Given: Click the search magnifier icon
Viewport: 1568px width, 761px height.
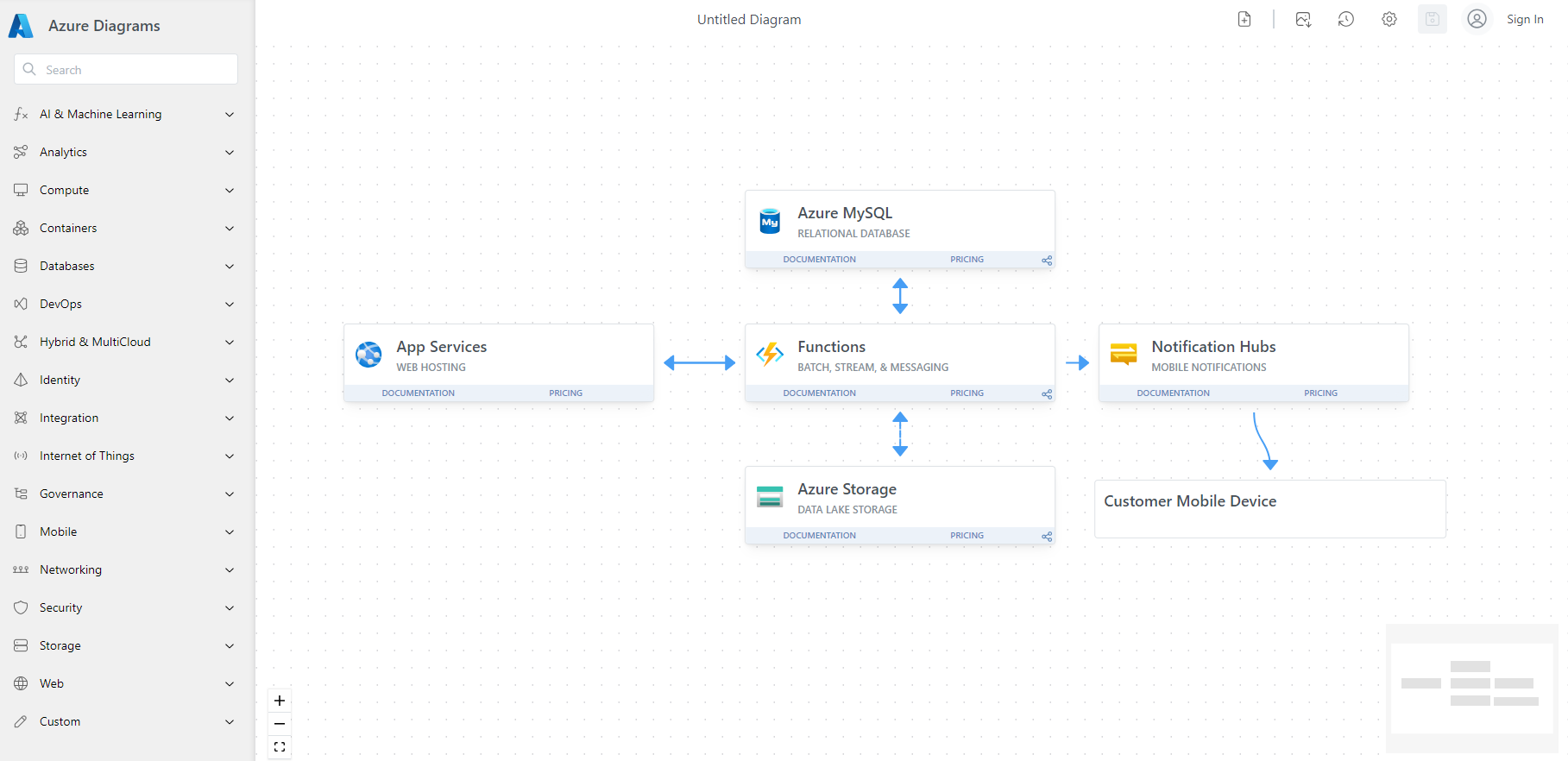Looking at the screenshot, I should [x=29, y=69].
